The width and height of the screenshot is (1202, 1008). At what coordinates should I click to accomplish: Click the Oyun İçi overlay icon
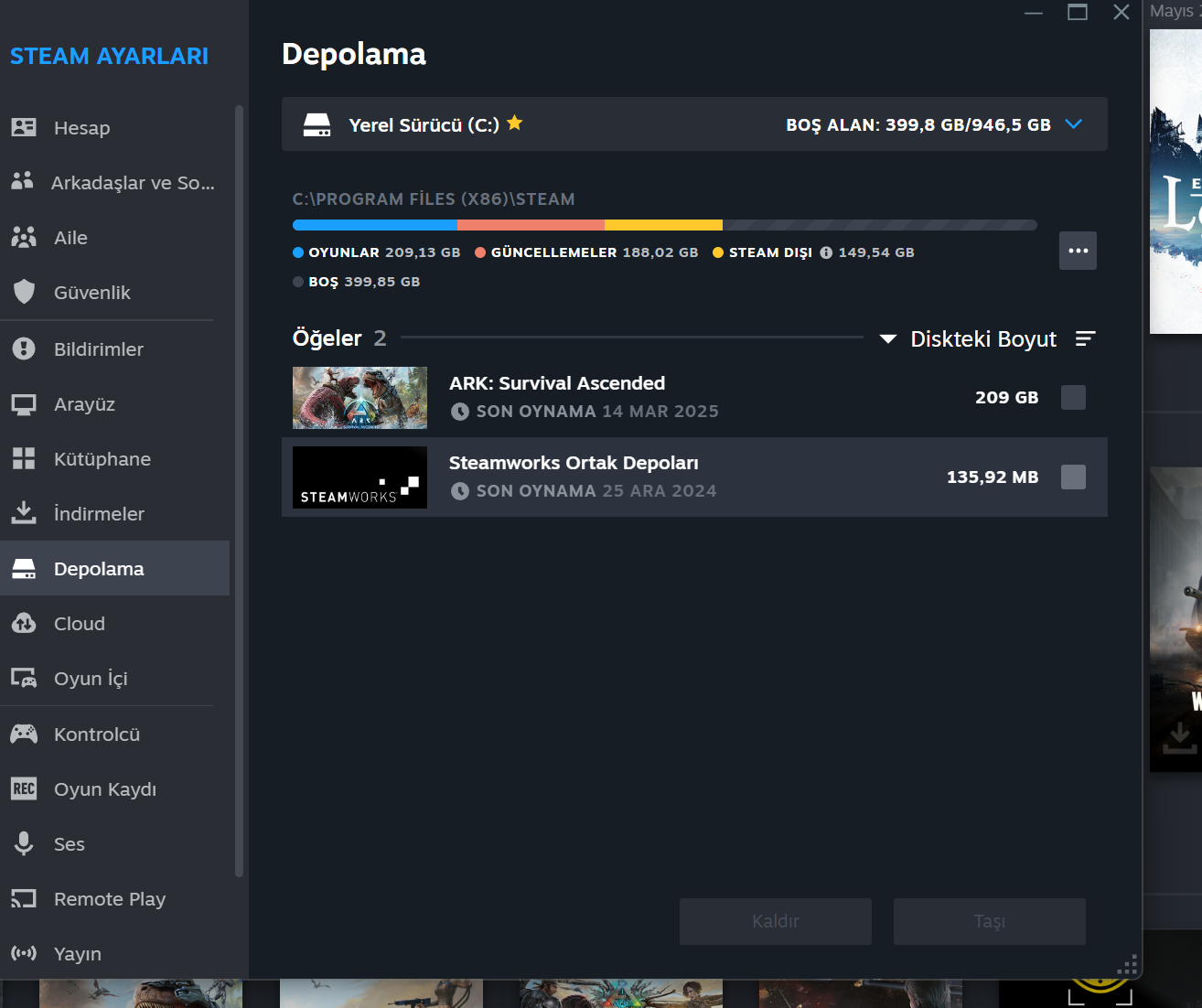click(x=24, y=678)
